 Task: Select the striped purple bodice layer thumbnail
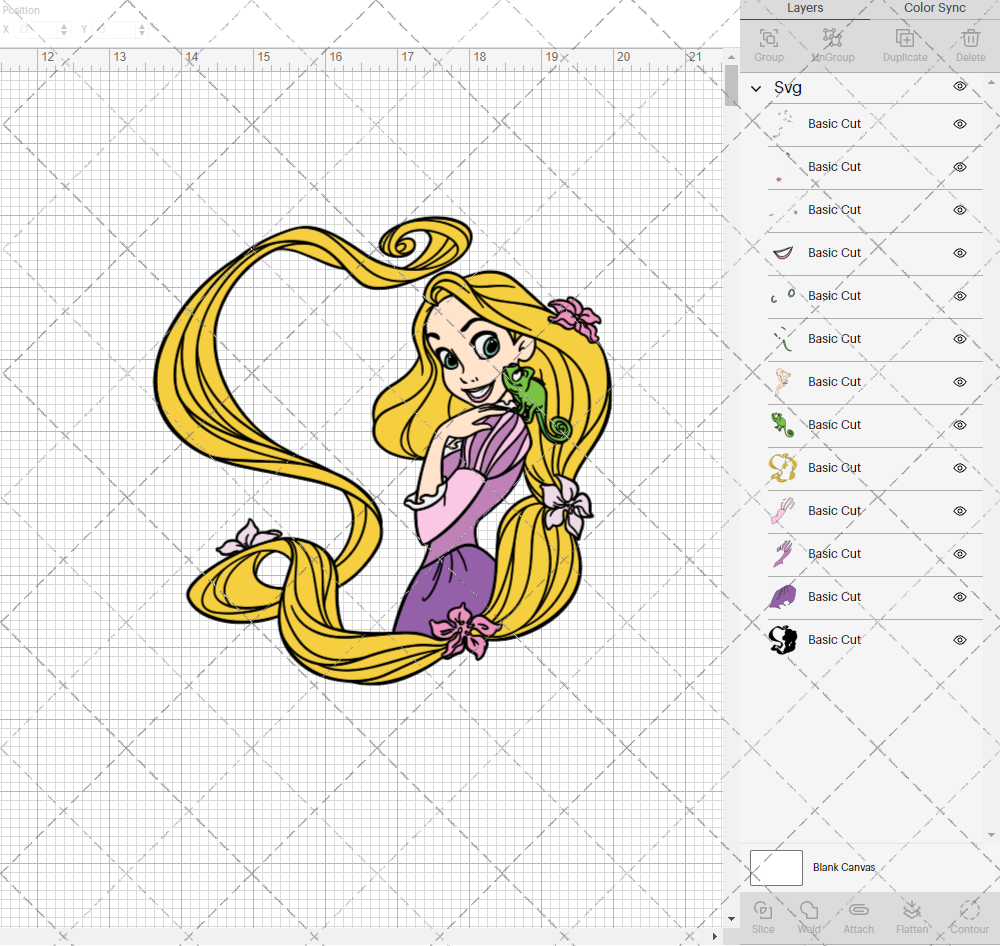[x=783, y=554]
